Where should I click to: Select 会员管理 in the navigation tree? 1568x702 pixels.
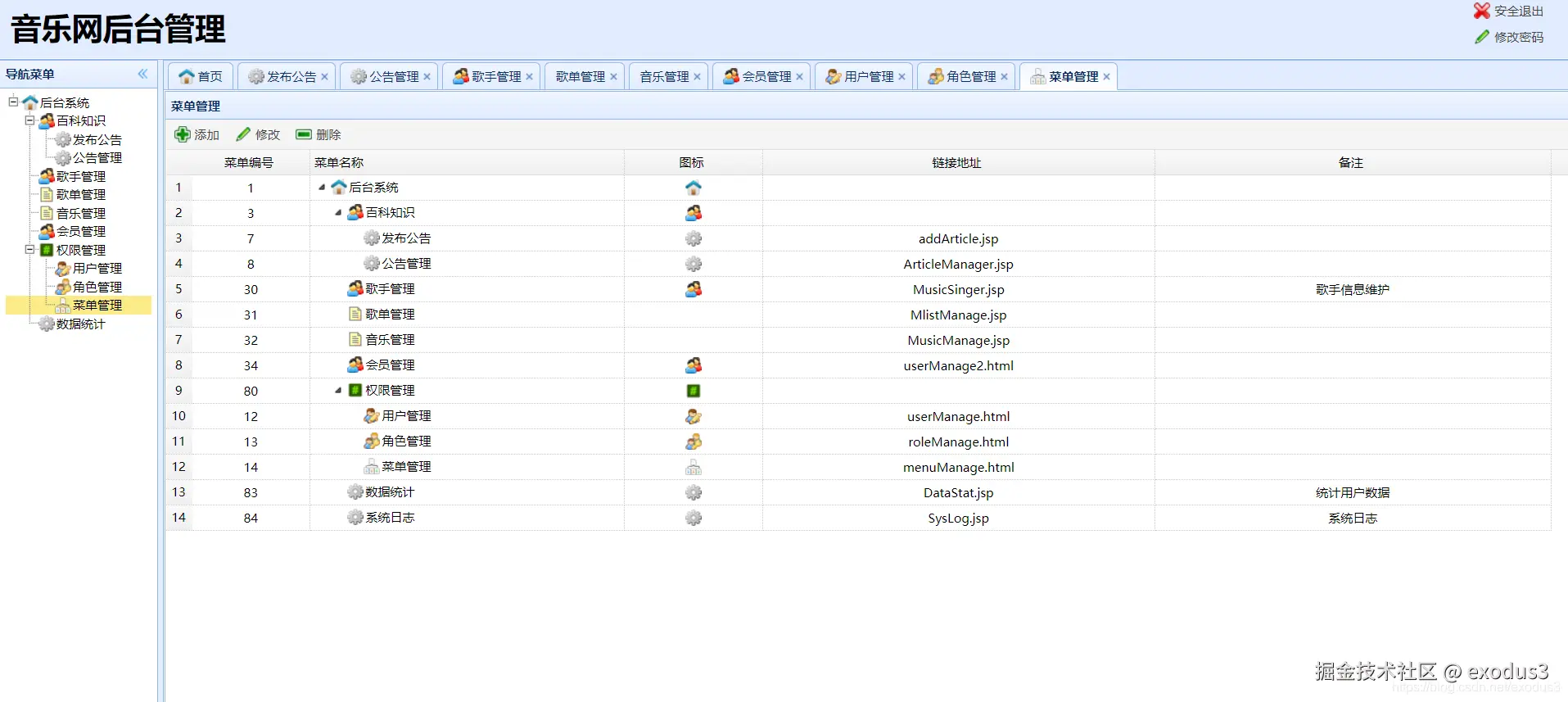[81, 232]
